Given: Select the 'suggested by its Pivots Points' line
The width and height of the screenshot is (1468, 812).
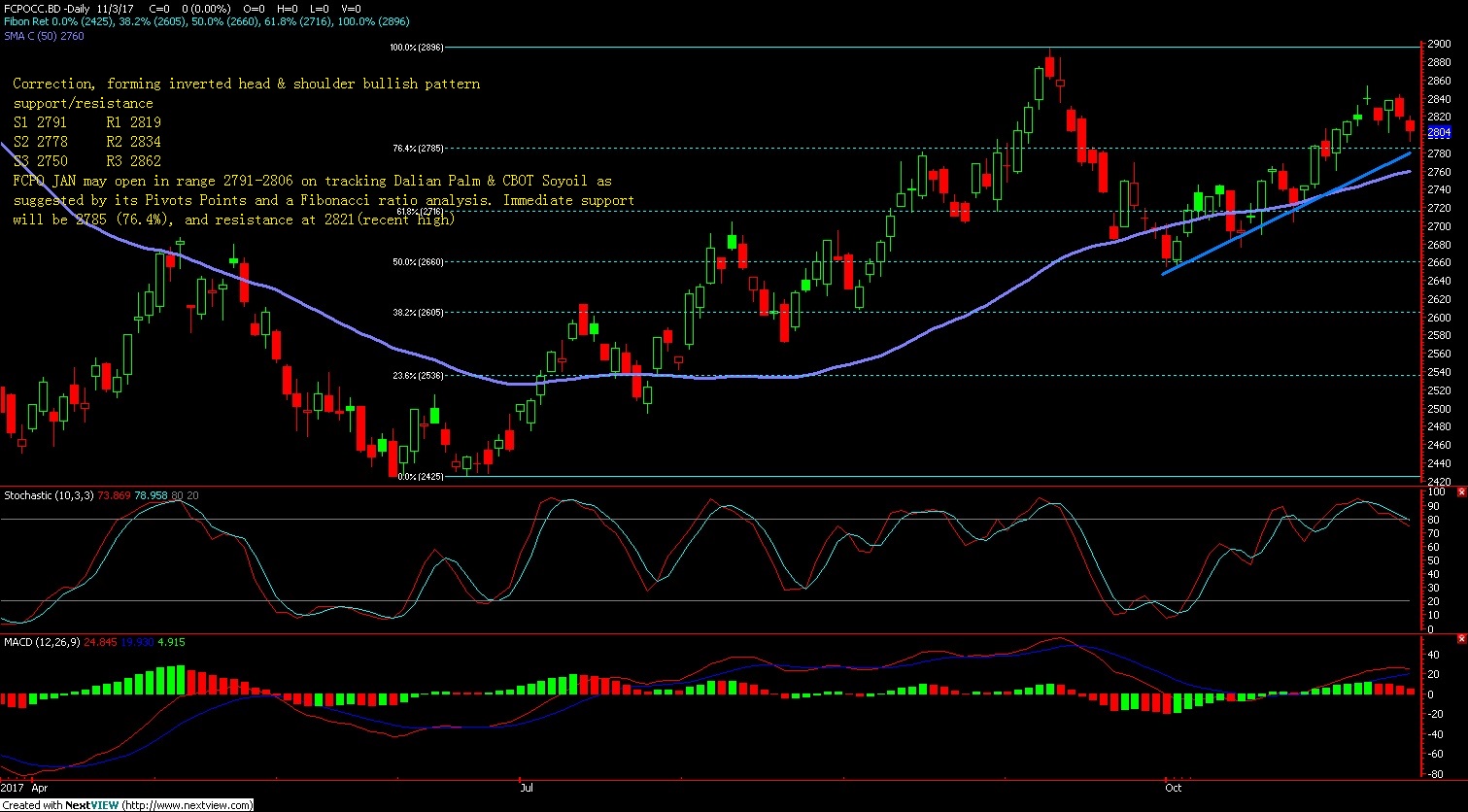Looking at the screenshot, I should point(324,200).
